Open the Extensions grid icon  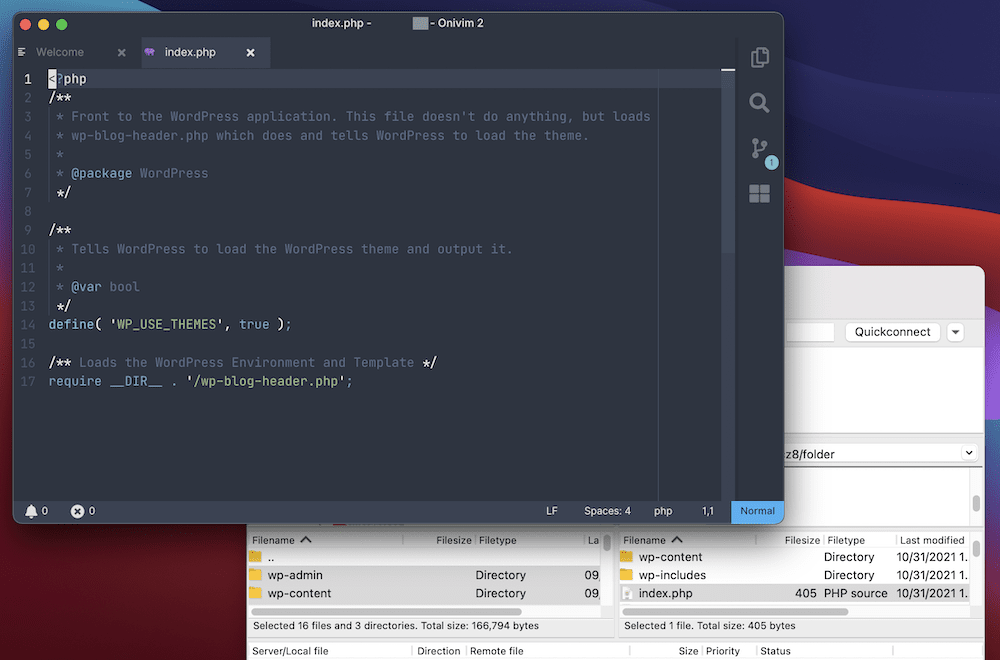[759, 193]
